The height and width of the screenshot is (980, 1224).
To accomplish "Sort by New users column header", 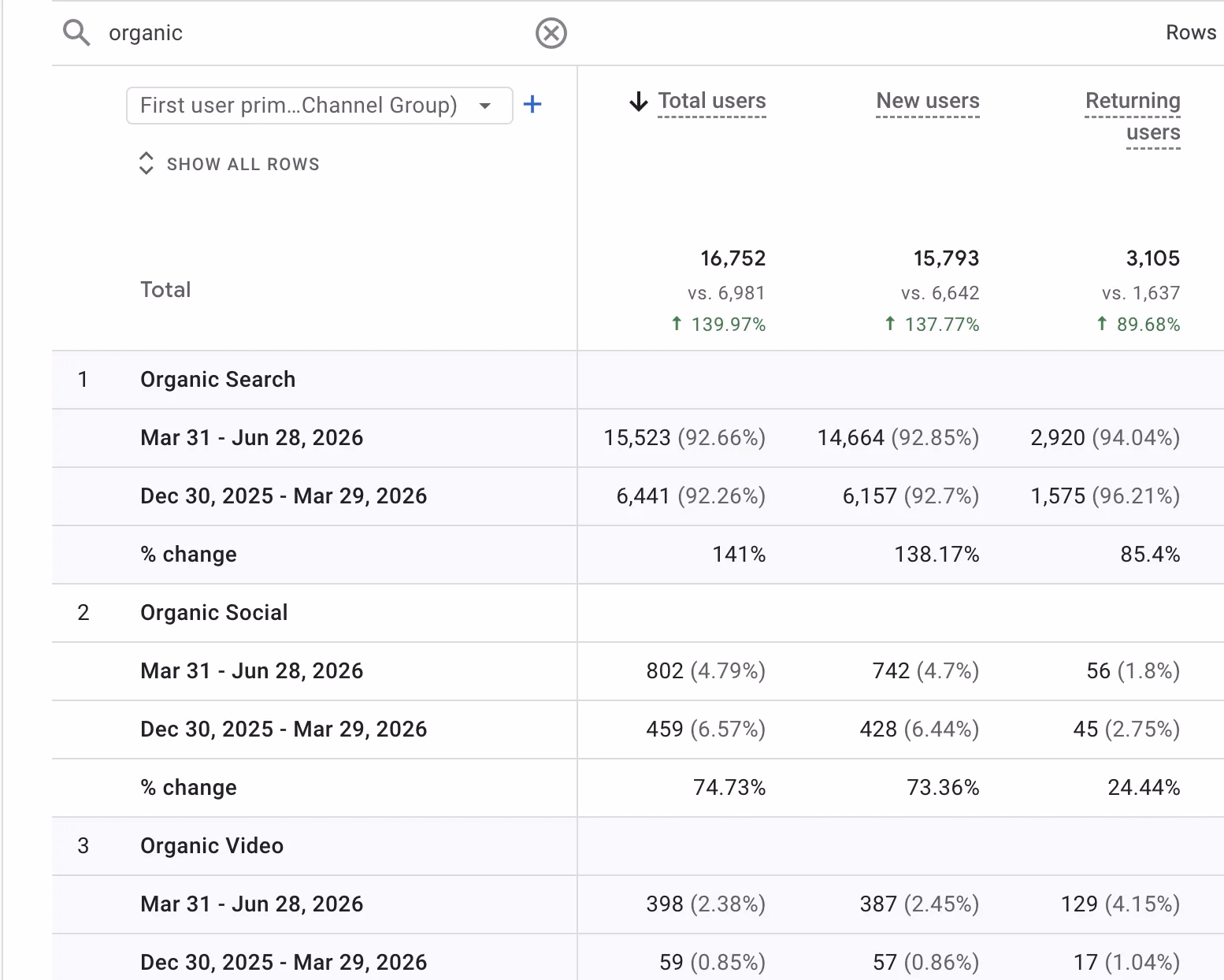I will [x=928, y=101].
